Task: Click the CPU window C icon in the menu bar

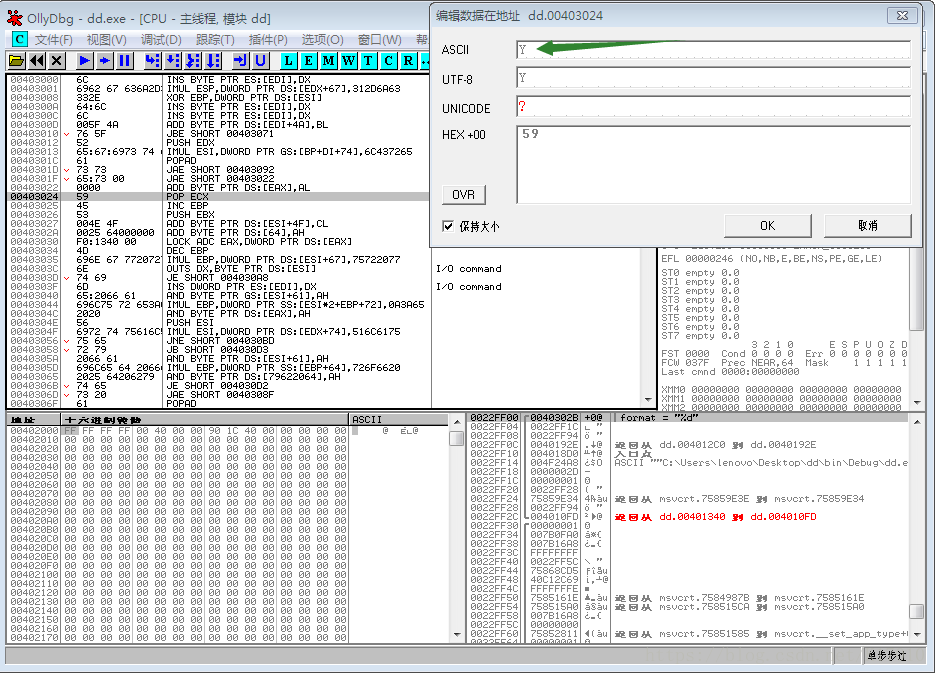Action: tap(20, 39)
